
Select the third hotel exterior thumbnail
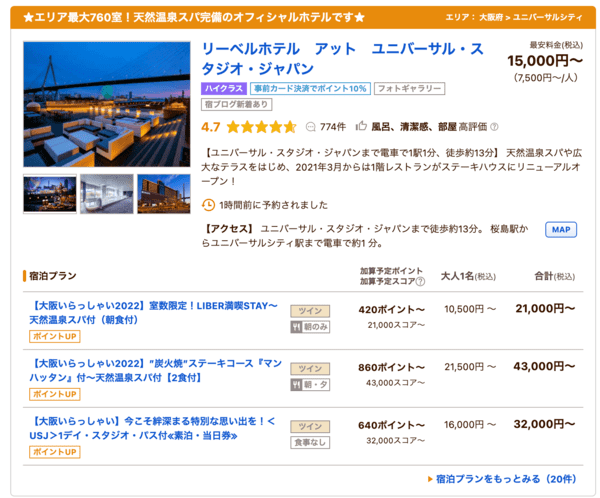[164, 194]
